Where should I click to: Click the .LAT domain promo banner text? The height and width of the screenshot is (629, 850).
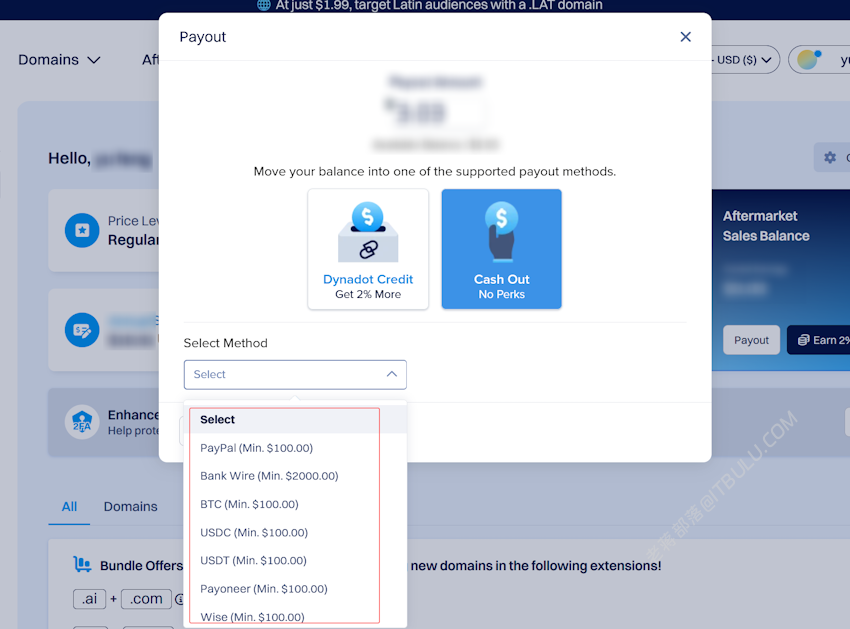pos(439,5)
